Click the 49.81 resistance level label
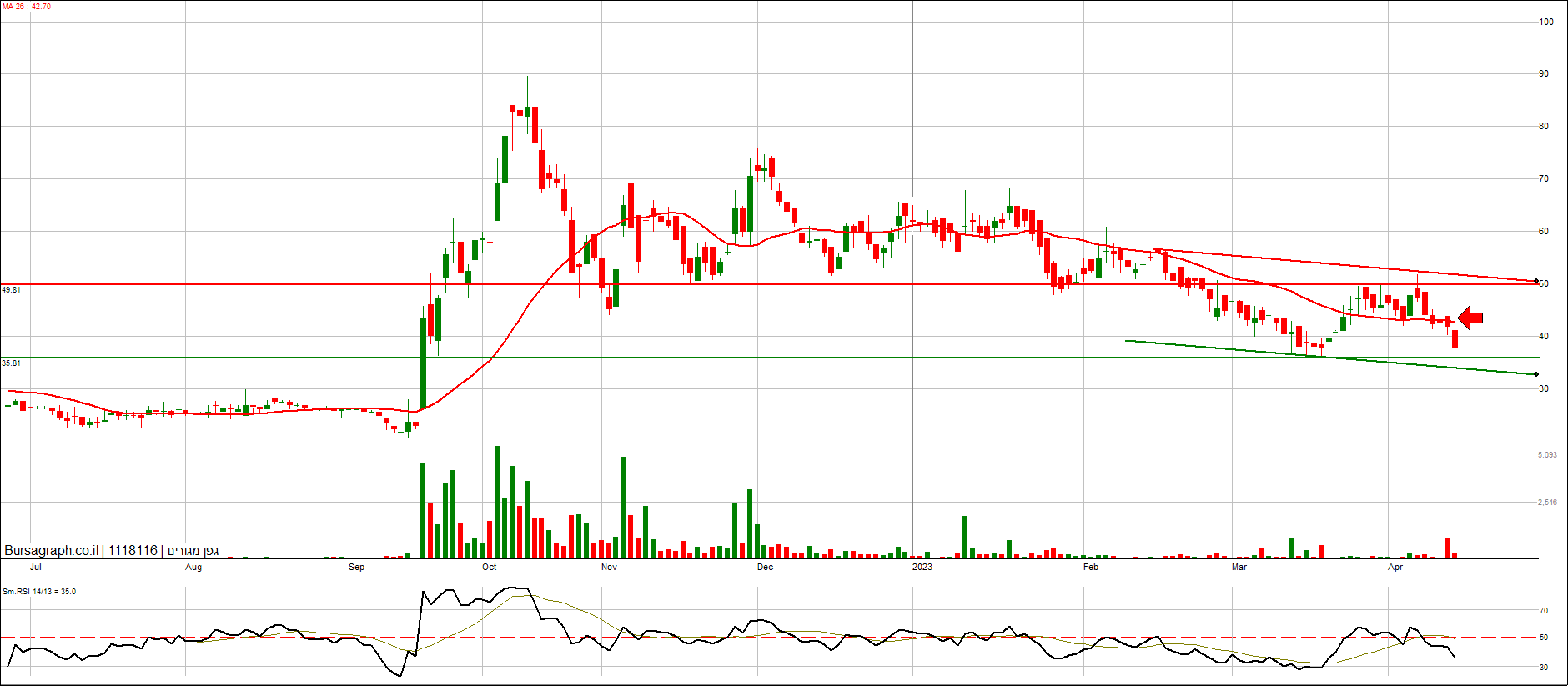1568x686 pixels. point(11,290)
